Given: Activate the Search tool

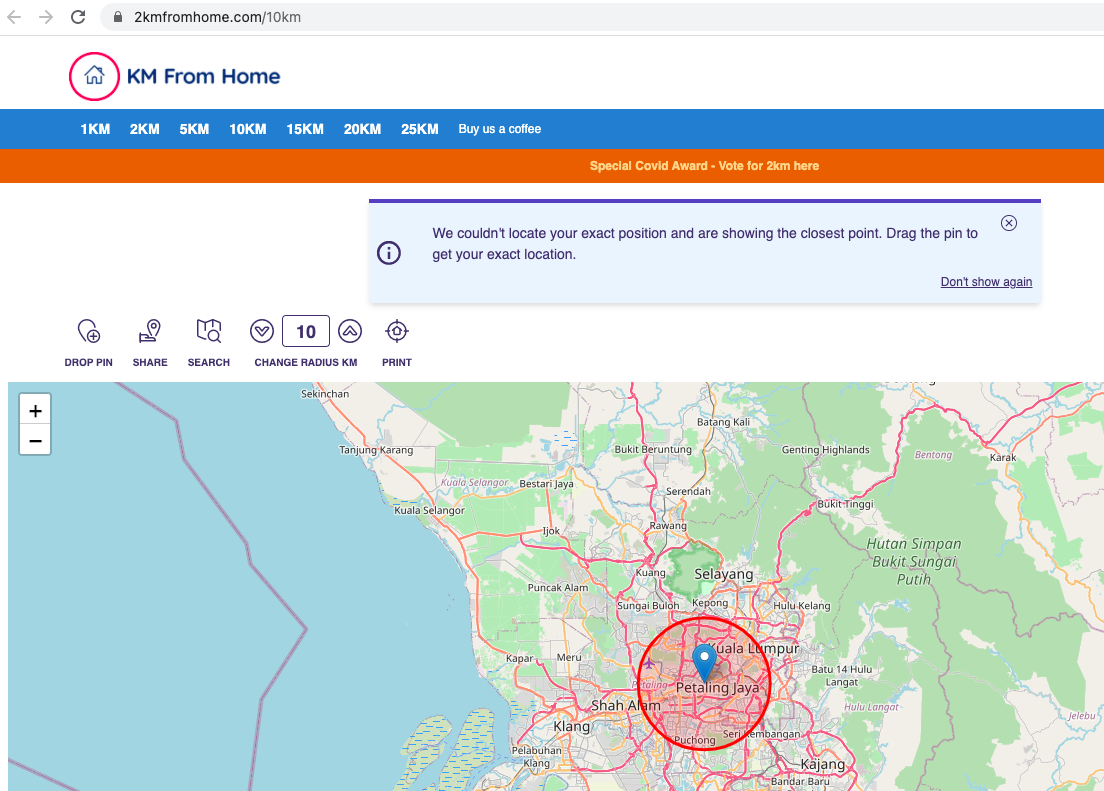Looking at the screenshot, I should pos(208,331).
